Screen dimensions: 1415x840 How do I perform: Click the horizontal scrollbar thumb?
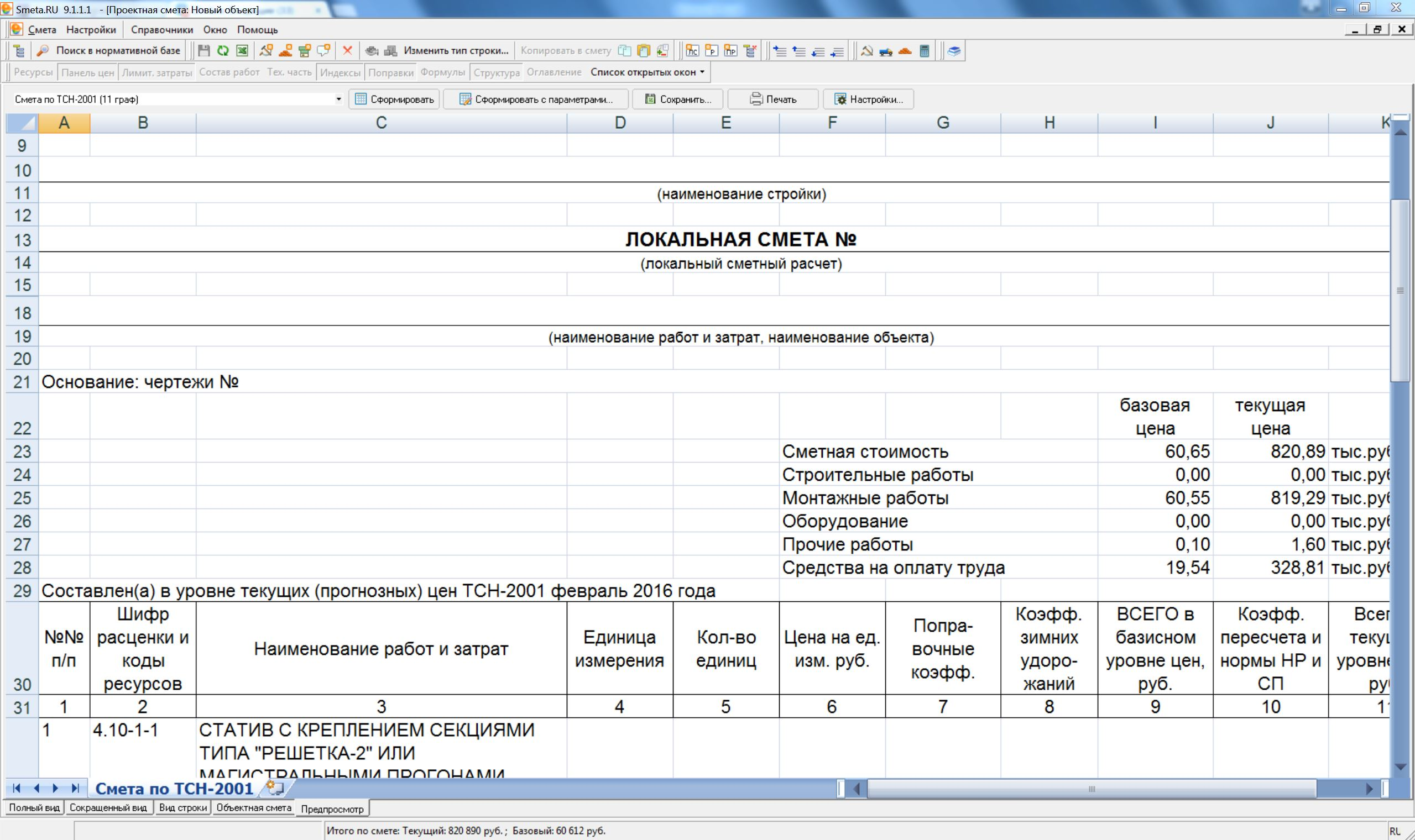(x=1091, y=789)
